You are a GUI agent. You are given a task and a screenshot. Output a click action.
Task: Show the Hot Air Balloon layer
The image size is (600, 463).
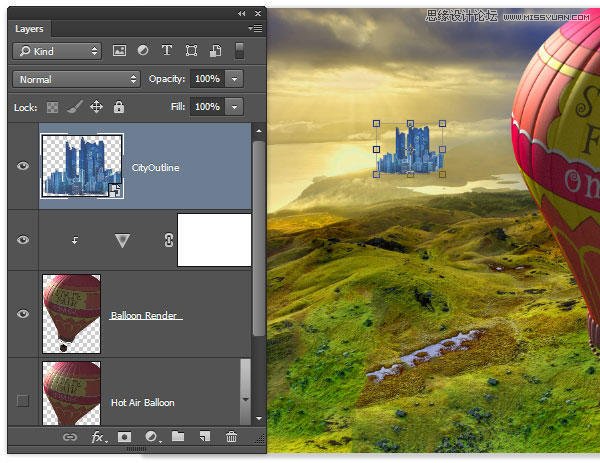click(23, 401)
